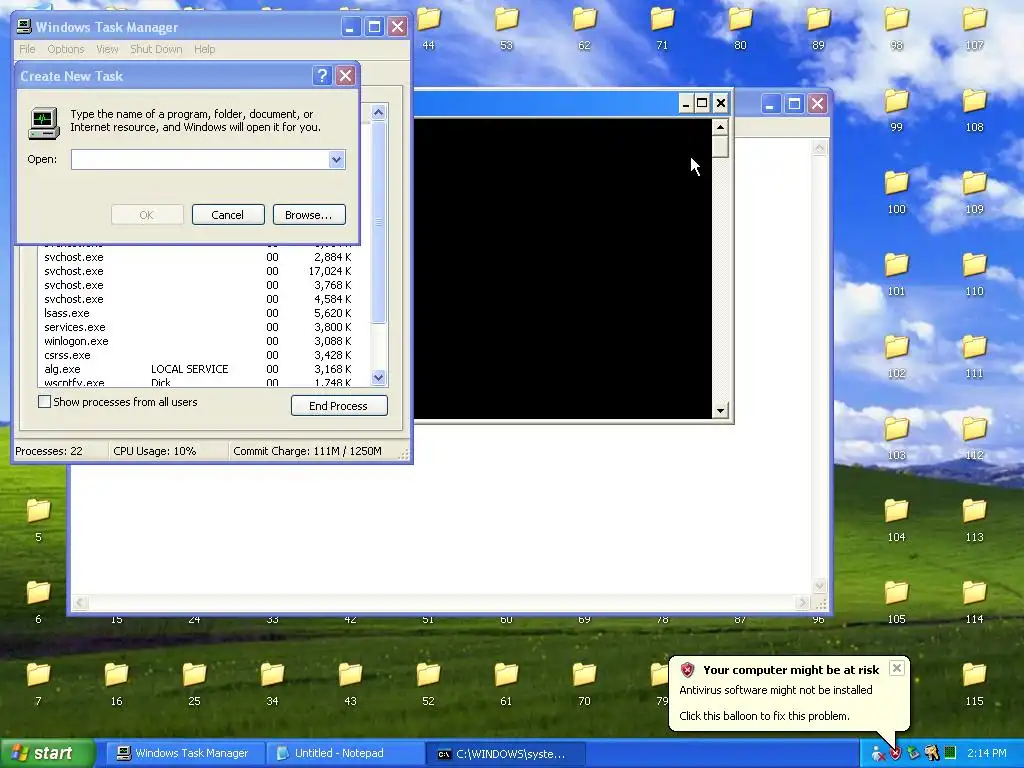This screenshot has height=768, width=1024.
Task: Open the Safely Remove Hardware tray icon
Action: pyautogui.click(x=913, y=754)
